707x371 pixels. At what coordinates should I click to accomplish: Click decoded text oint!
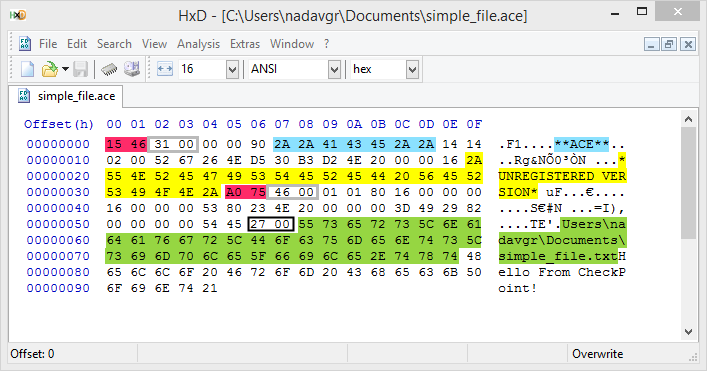(518, 288)
